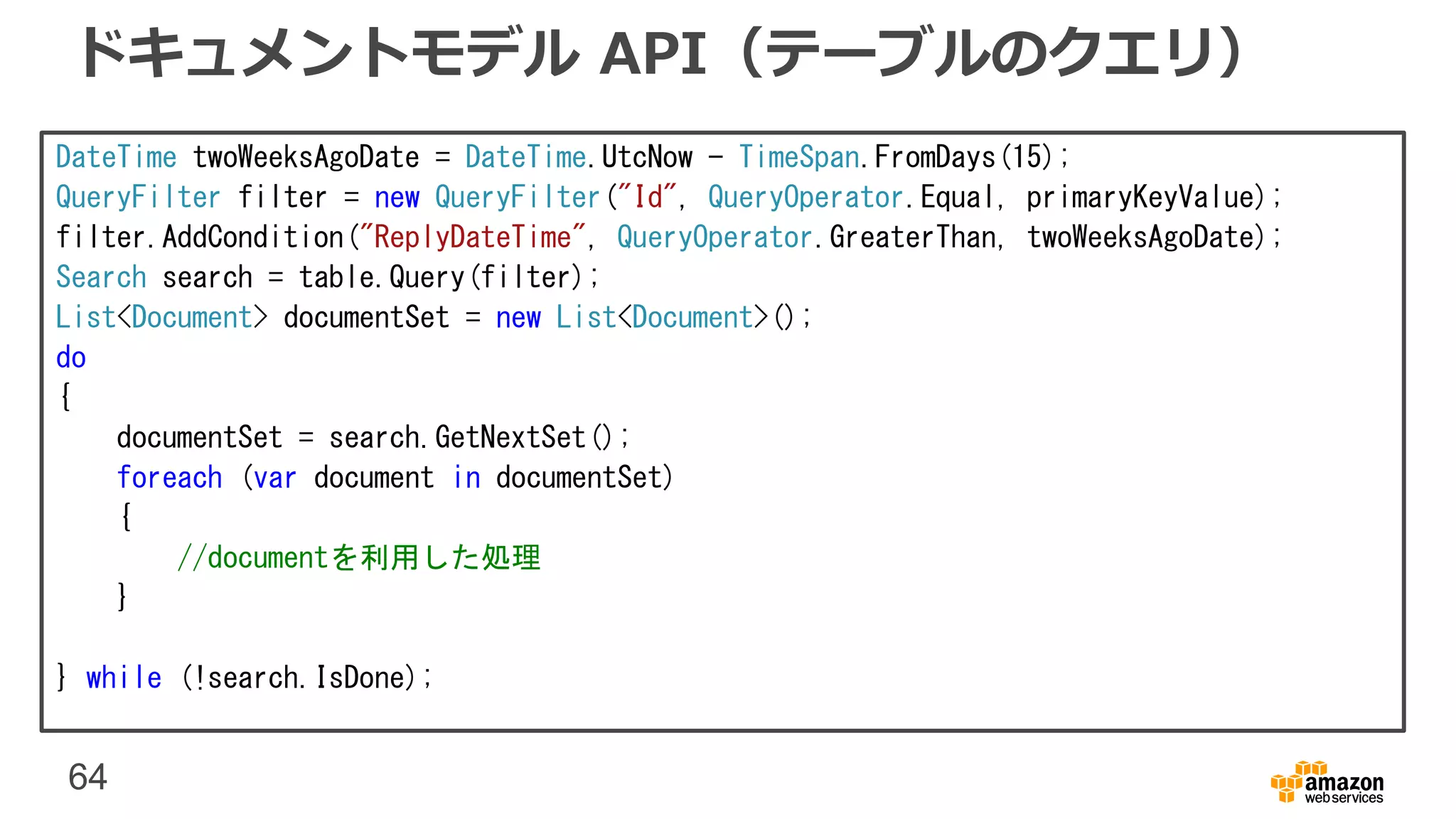Click 'QueryOperator.GreaterThan' in the code
The width and height of the screenshot is (1456, 819).
807,237
